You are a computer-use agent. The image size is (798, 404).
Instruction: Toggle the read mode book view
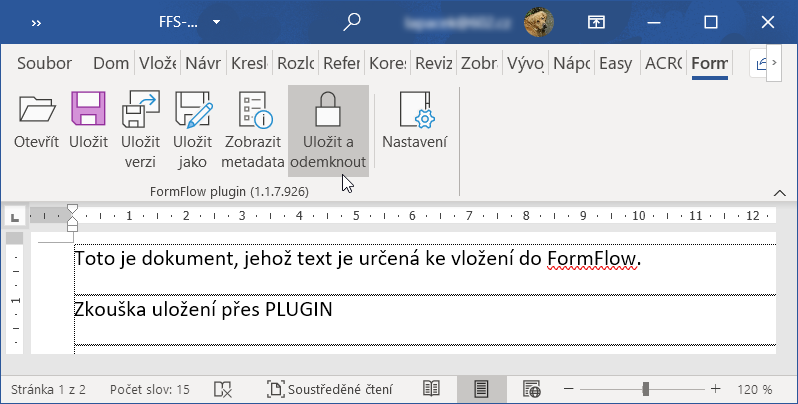tap(431, 388)
